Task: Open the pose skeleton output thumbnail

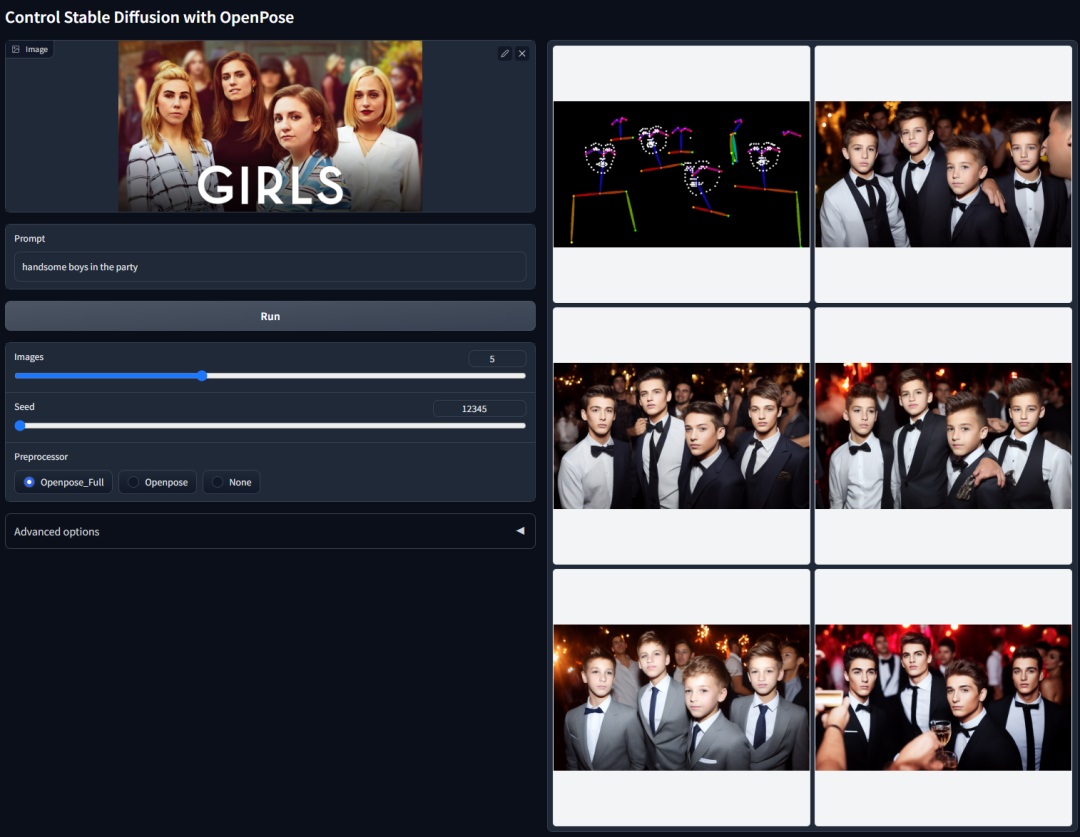Action: pos(681,174)
